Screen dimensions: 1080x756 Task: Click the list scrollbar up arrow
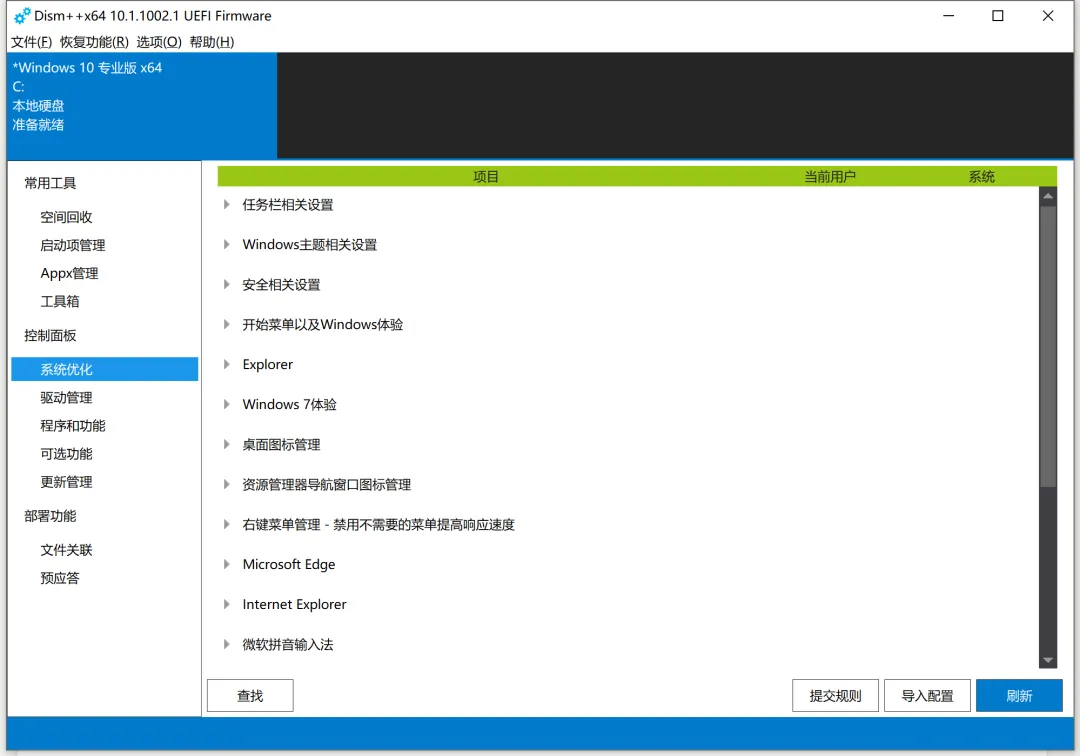pyautogui.click(x=1048, y=196)
